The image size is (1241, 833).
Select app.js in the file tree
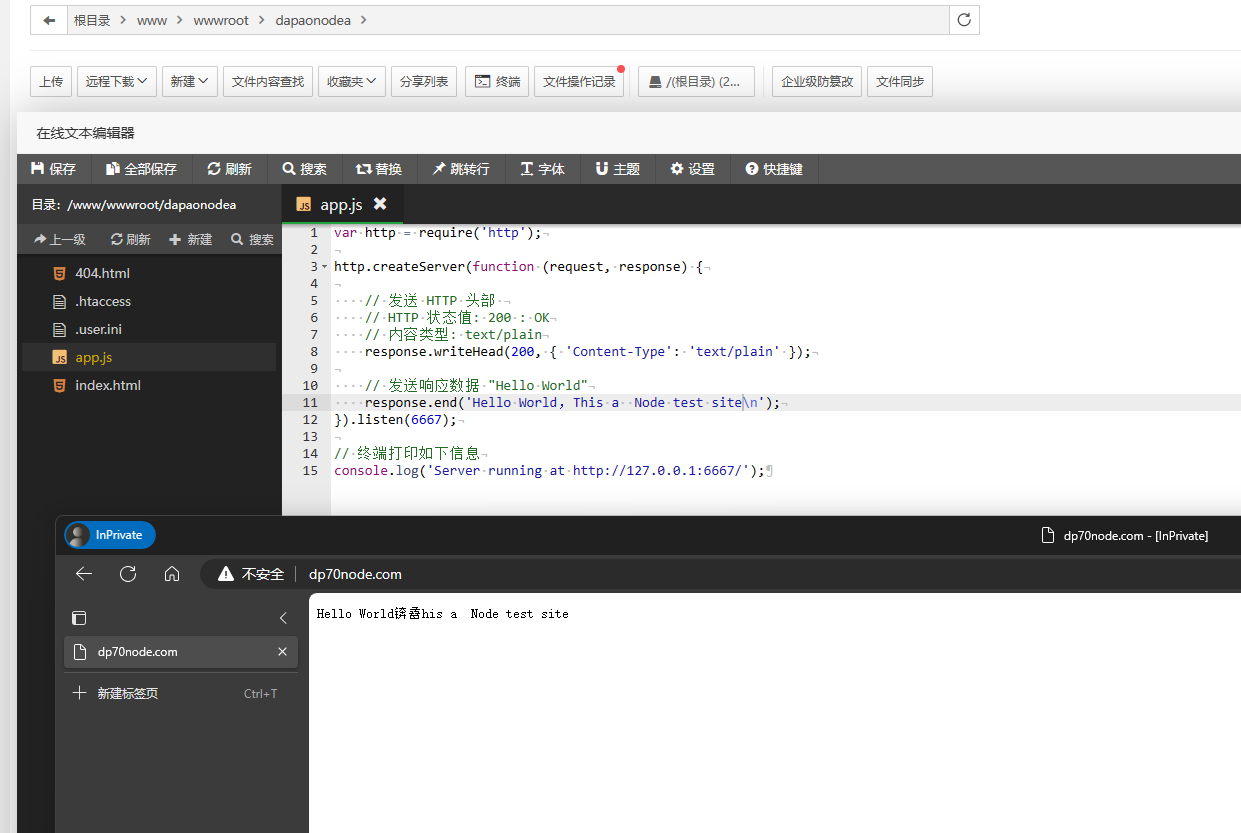coord(148,357)
